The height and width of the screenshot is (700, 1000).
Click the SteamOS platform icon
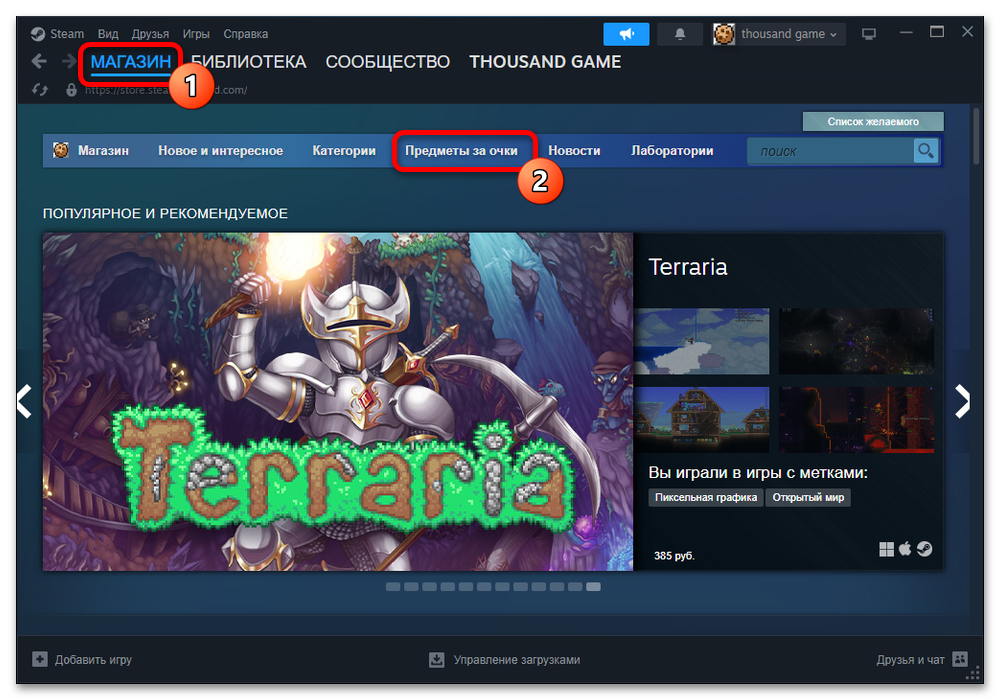tap(925, 548)
